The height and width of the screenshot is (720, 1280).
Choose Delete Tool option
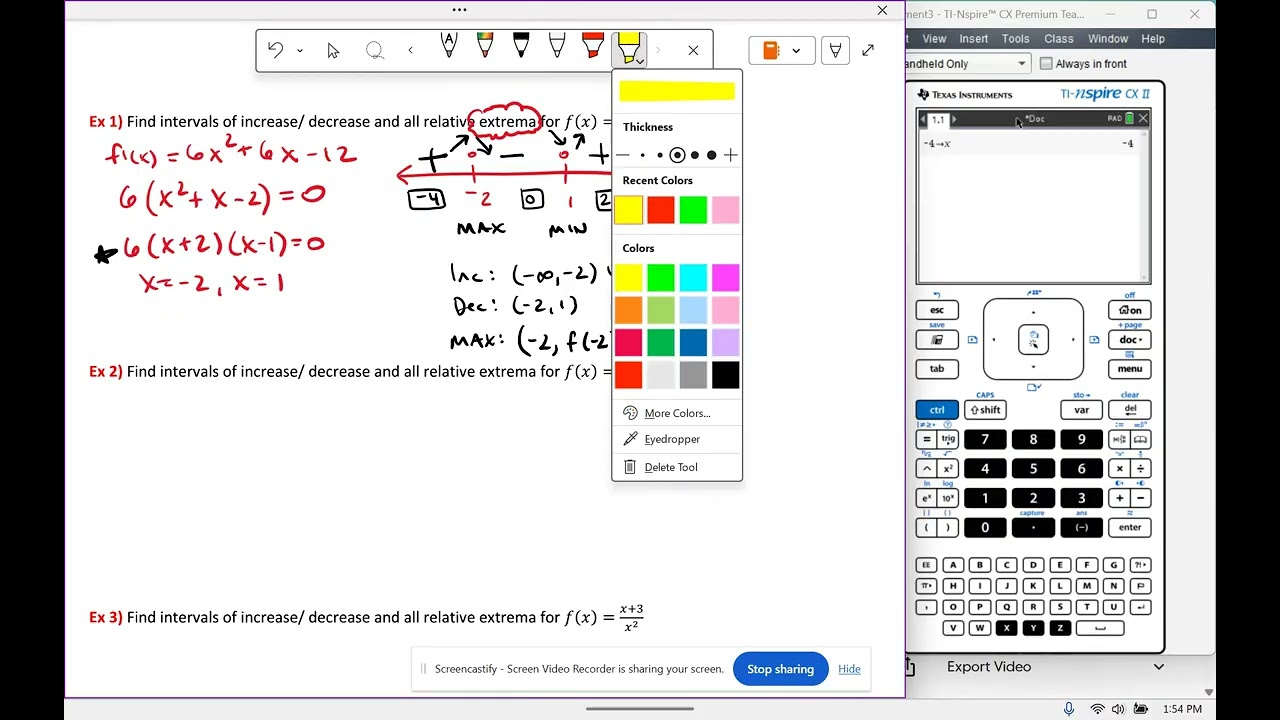coord(677,467)
